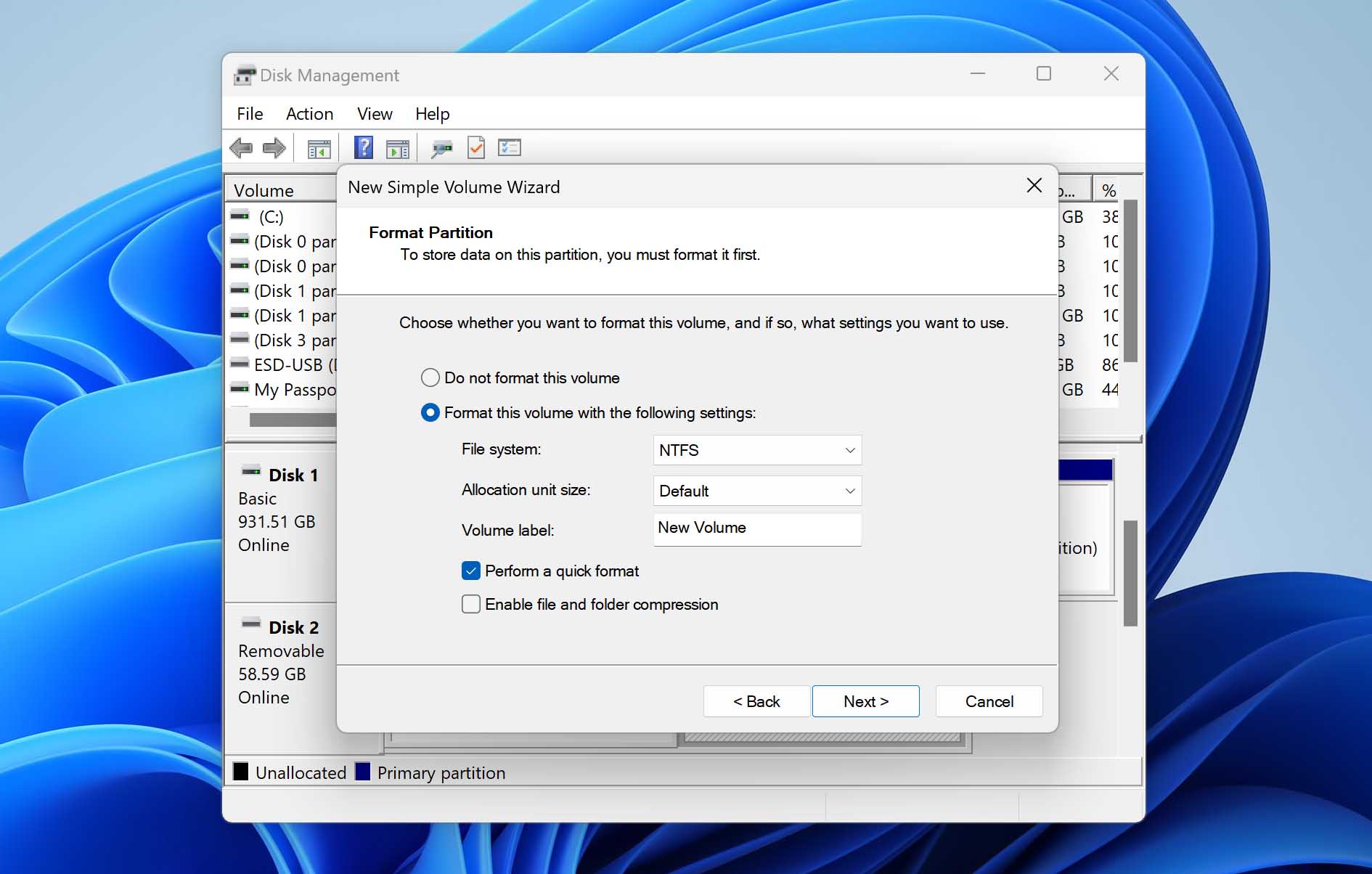This screenshot has width=1372, height=874.
Task: Click the black Unallocated legend swatch
Action: (x=241, y=771)
